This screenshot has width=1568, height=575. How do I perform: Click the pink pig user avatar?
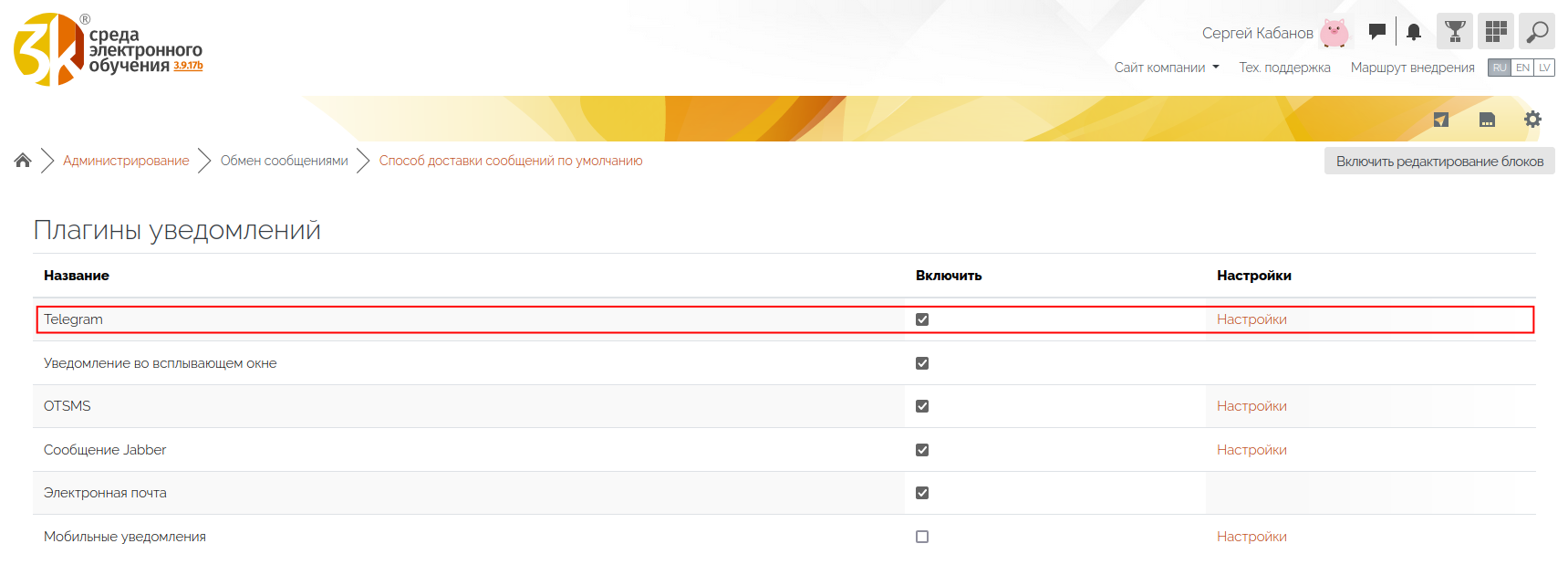(x=1334, y=33)
